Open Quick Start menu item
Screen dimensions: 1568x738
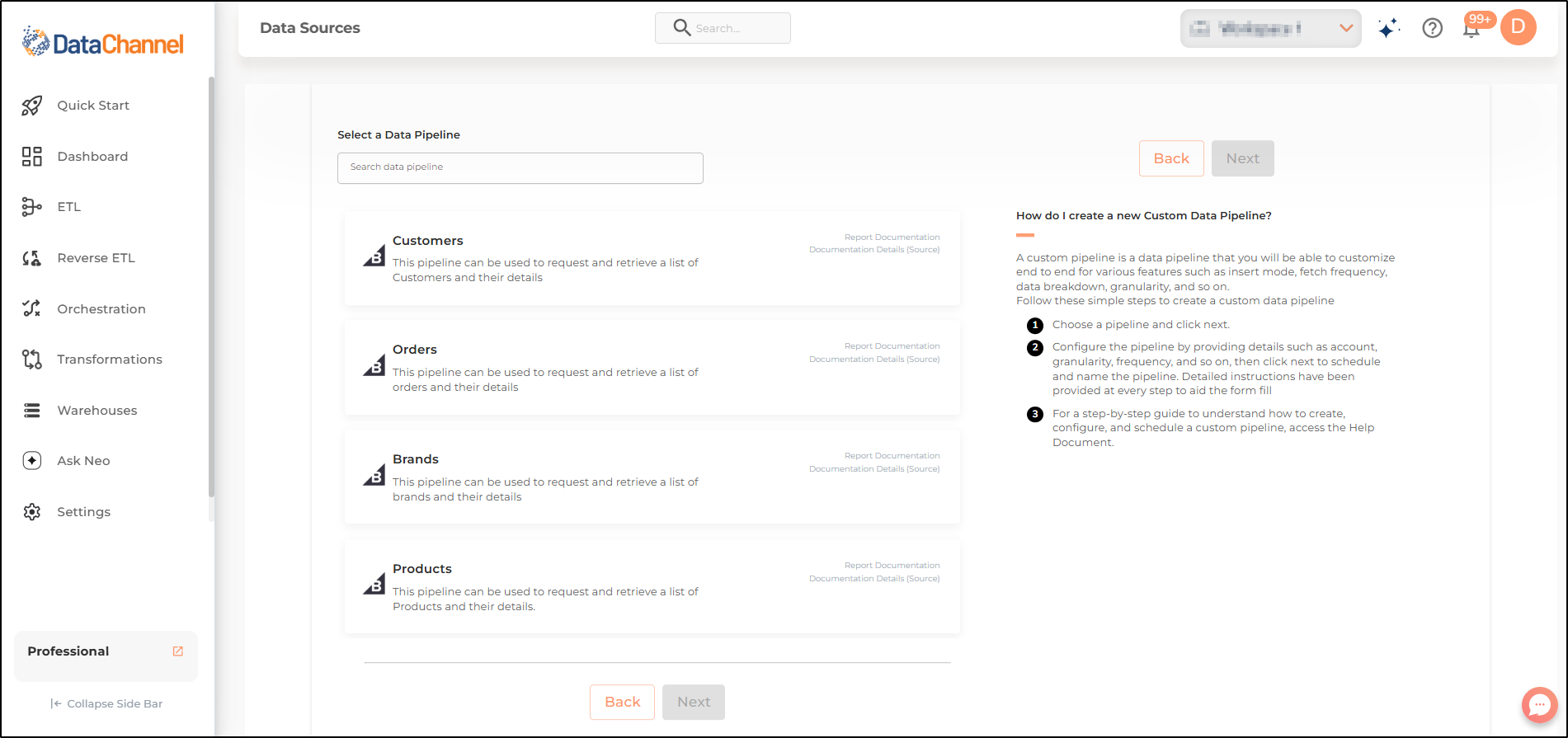pyautogui.click(x=93, y=106)
